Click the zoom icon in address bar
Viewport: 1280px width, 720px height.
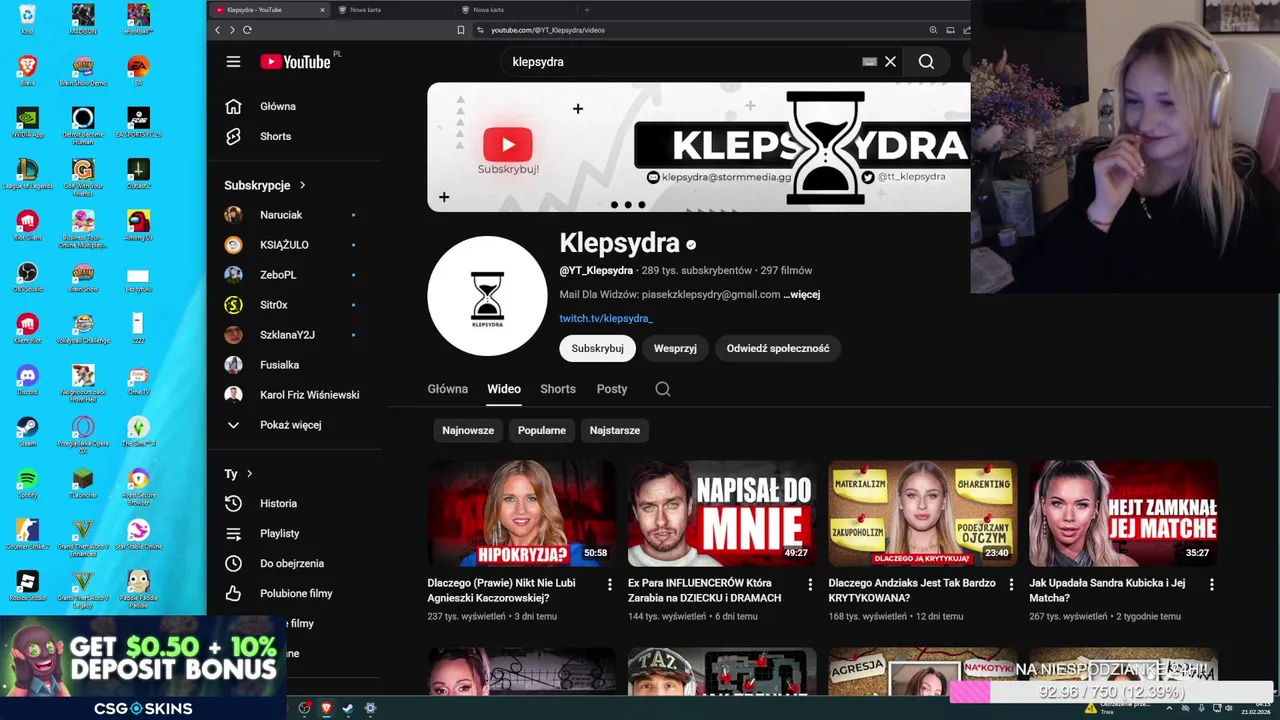coord(933,30)
